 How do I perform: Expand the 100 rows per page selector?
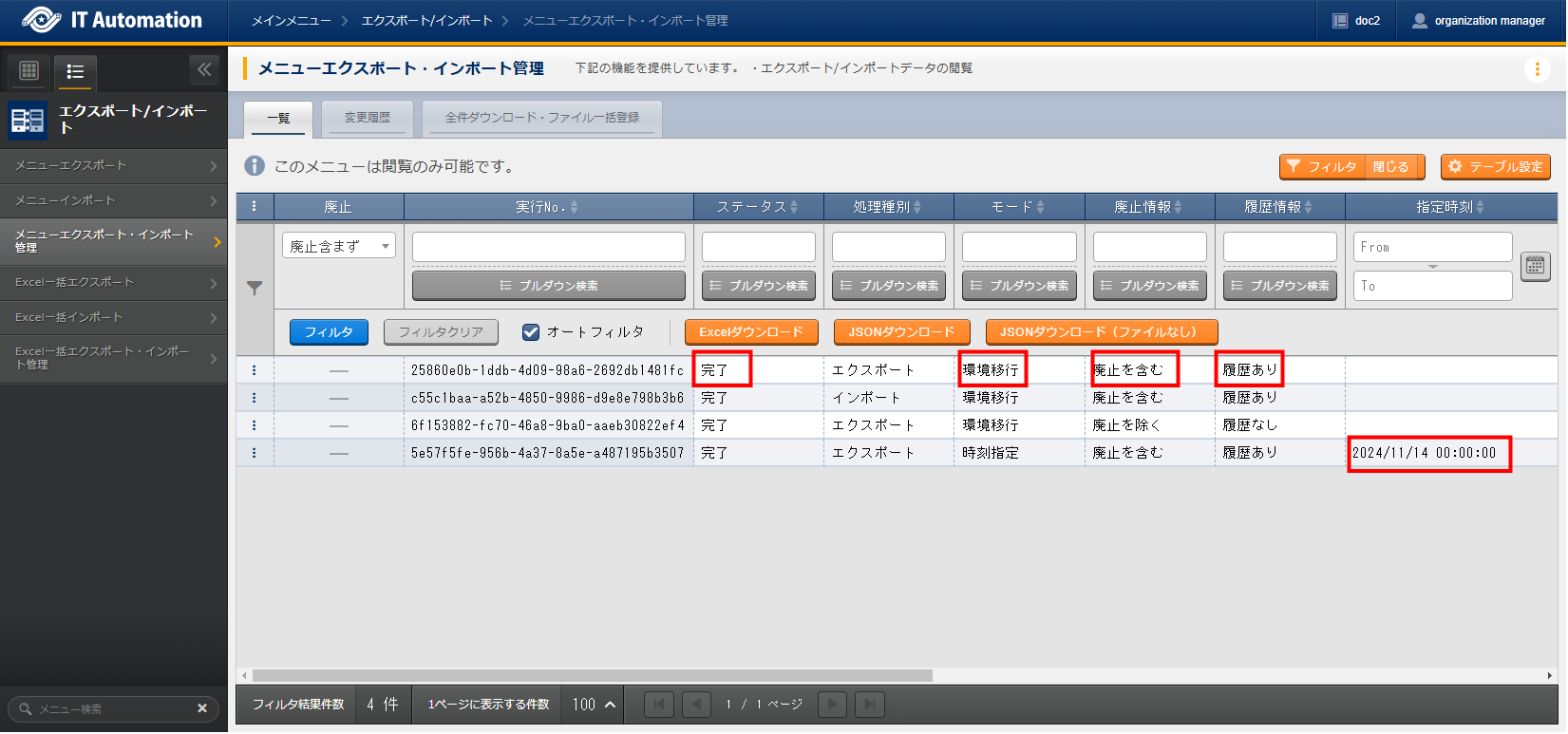coord(594,705)
